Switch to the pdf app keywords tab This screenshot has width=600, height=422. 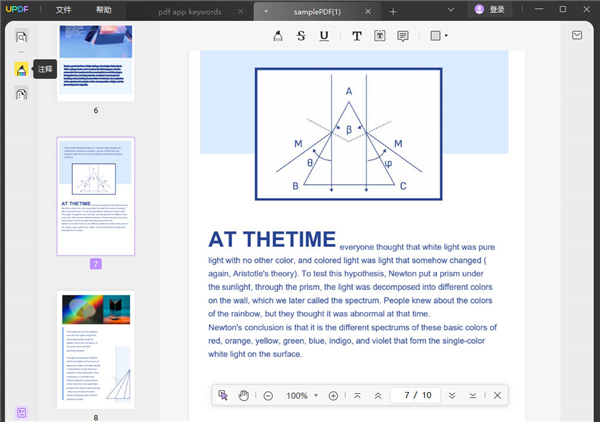190,12
